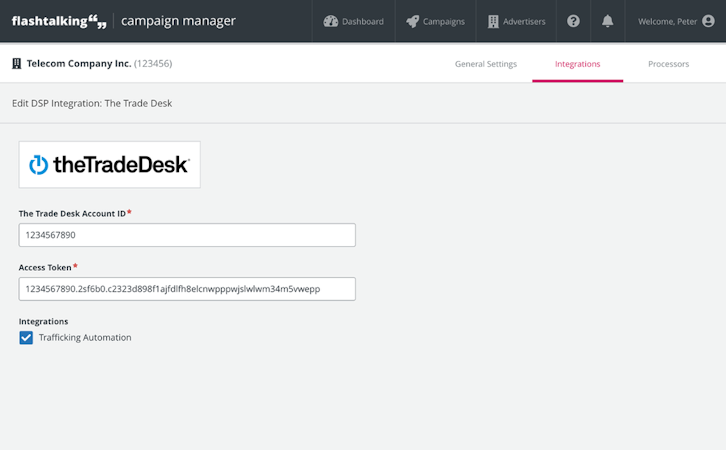Switch to the General Settings tab
726x450 pixels.
click(486, 64)
